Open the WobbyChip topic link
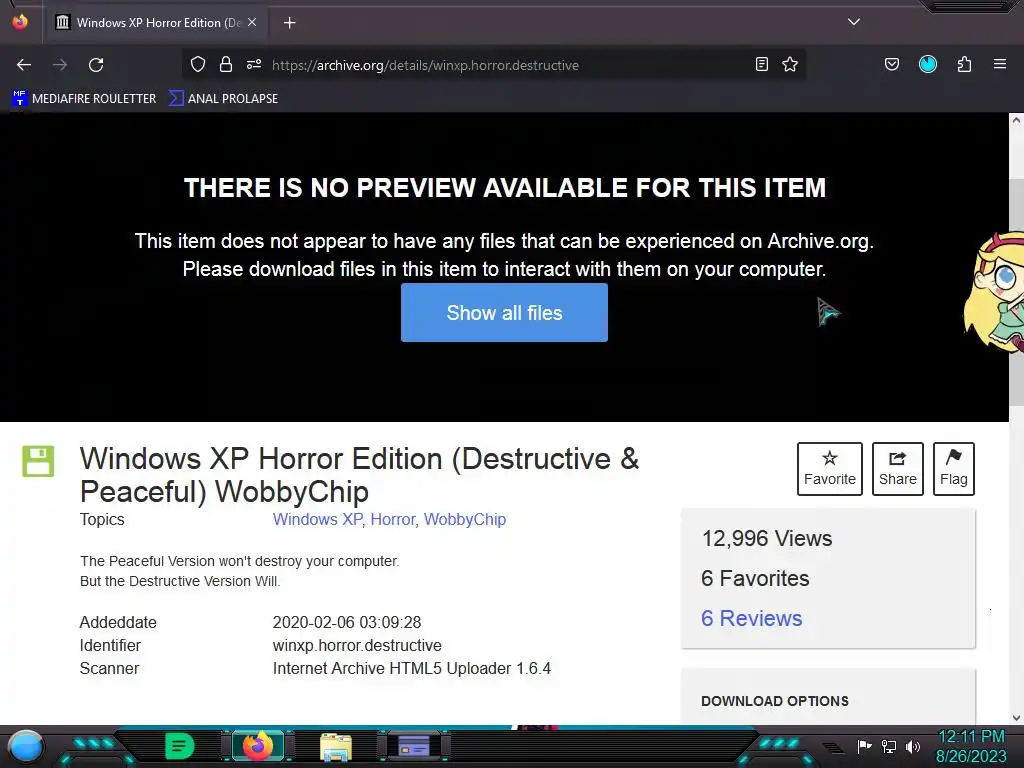 tap(465, 520)
